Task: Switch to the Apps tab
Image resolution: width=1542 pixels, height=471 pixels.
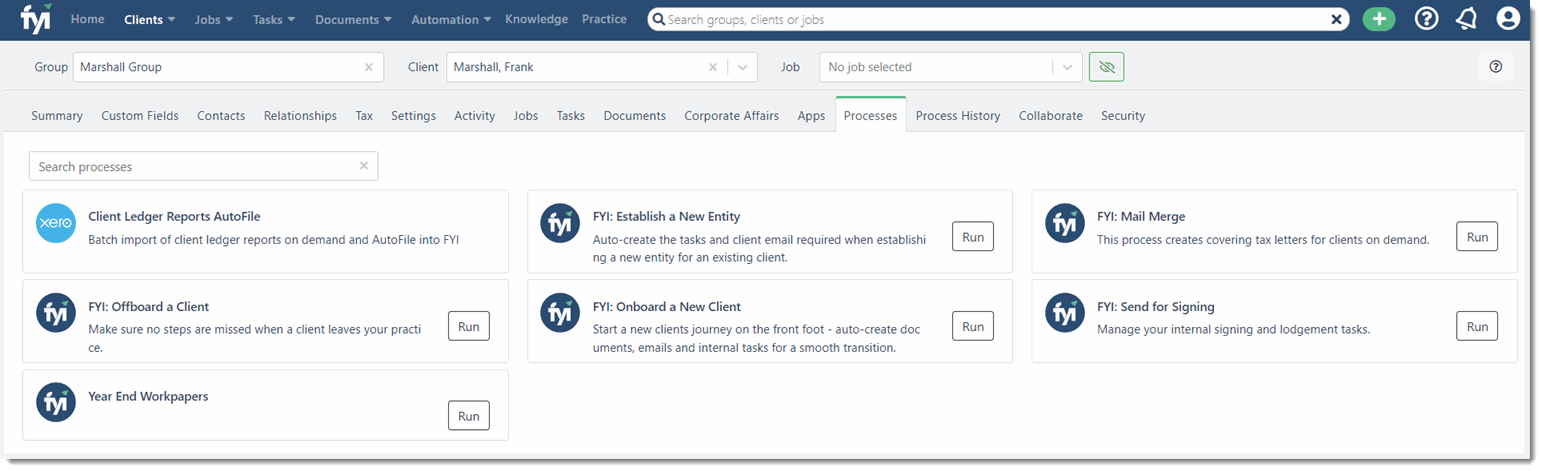Action: coord(811,115)
